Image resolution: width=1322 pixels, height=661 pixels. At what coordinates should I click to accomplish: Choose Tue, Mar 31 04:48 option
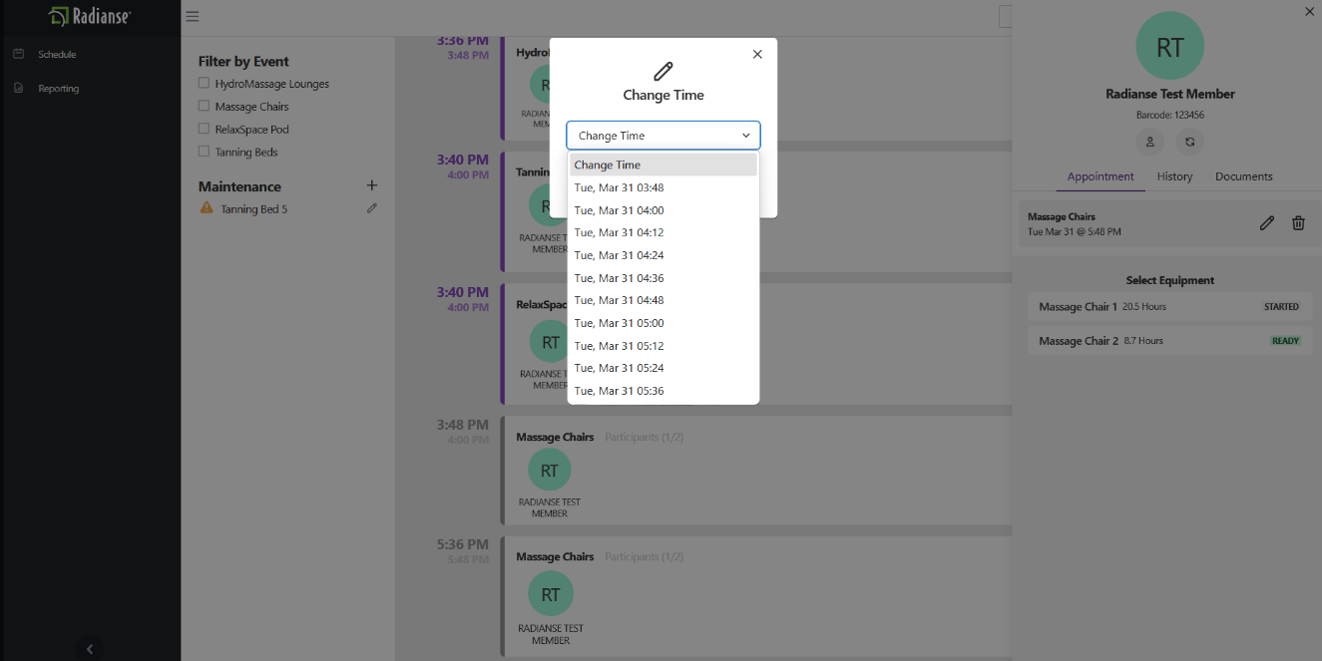(x=663, y=300)
